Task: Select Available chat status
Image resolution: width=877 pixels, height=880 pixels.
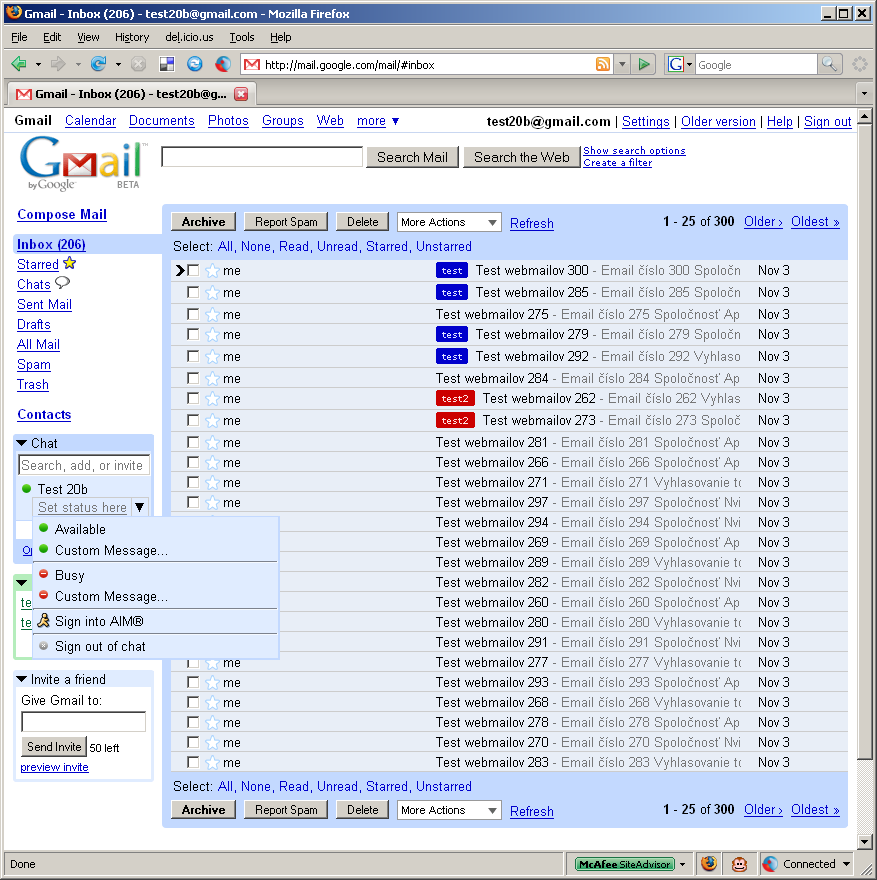Action: 155,529
